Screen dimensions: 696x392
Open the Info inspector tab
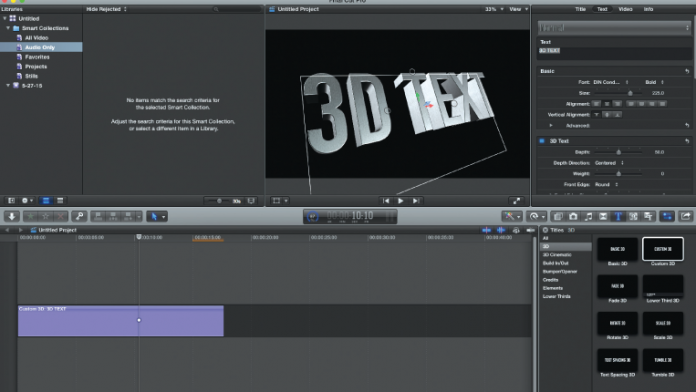coord(649,9)
